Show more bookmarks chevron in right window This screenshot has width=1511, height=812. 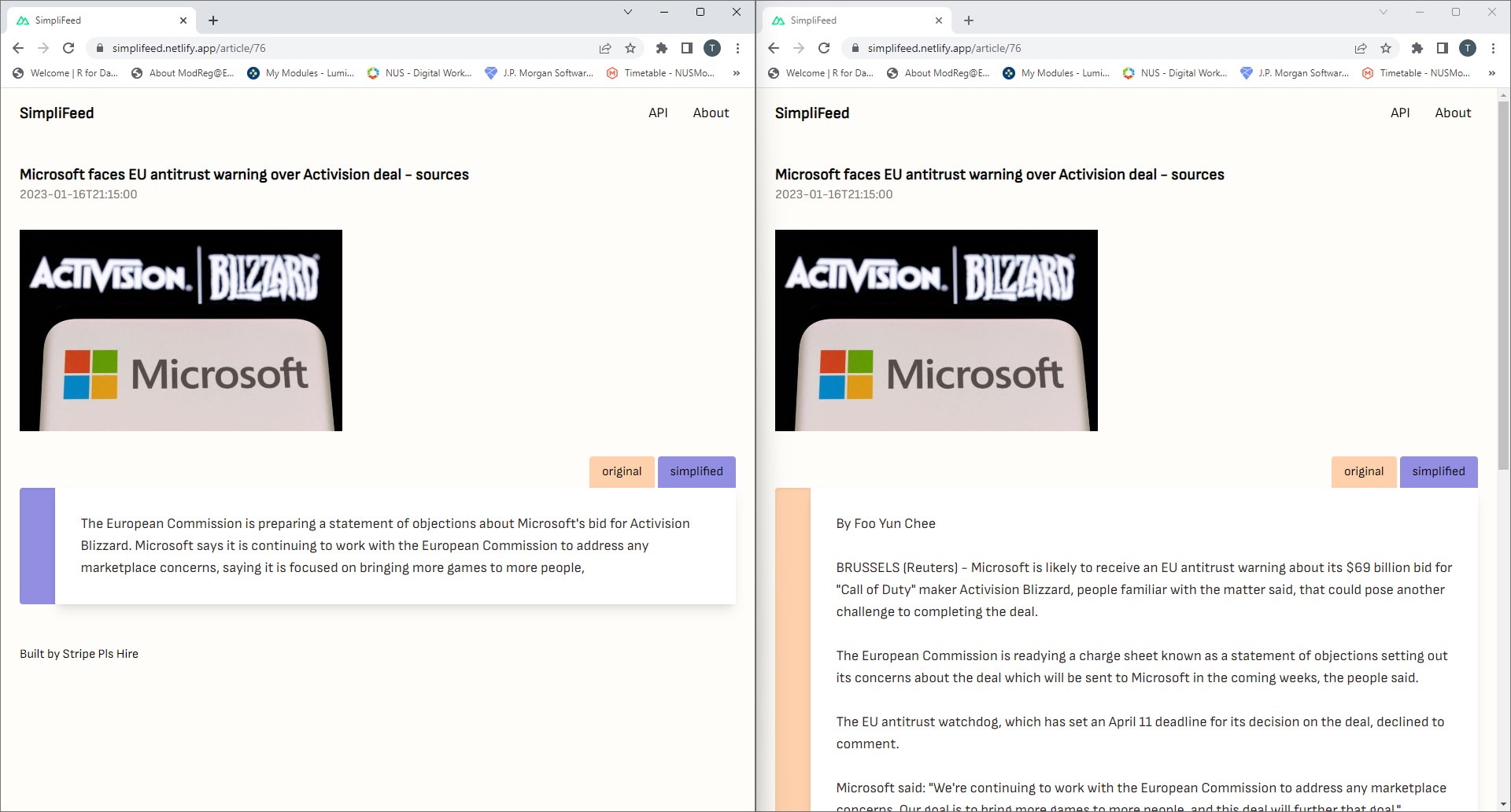1492,73
